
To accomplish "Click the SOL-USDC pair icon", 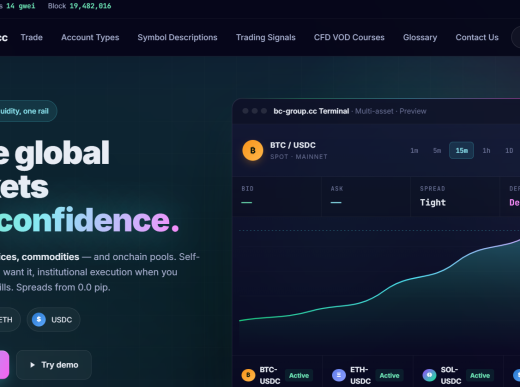I will coord(429,375).
